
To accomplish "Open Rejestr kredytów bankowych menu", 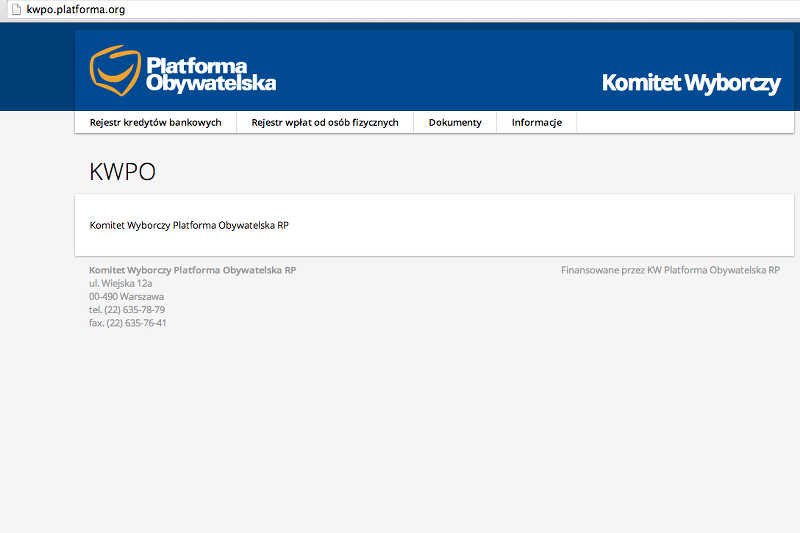I will pyautogui.click(x=156, y=122).
